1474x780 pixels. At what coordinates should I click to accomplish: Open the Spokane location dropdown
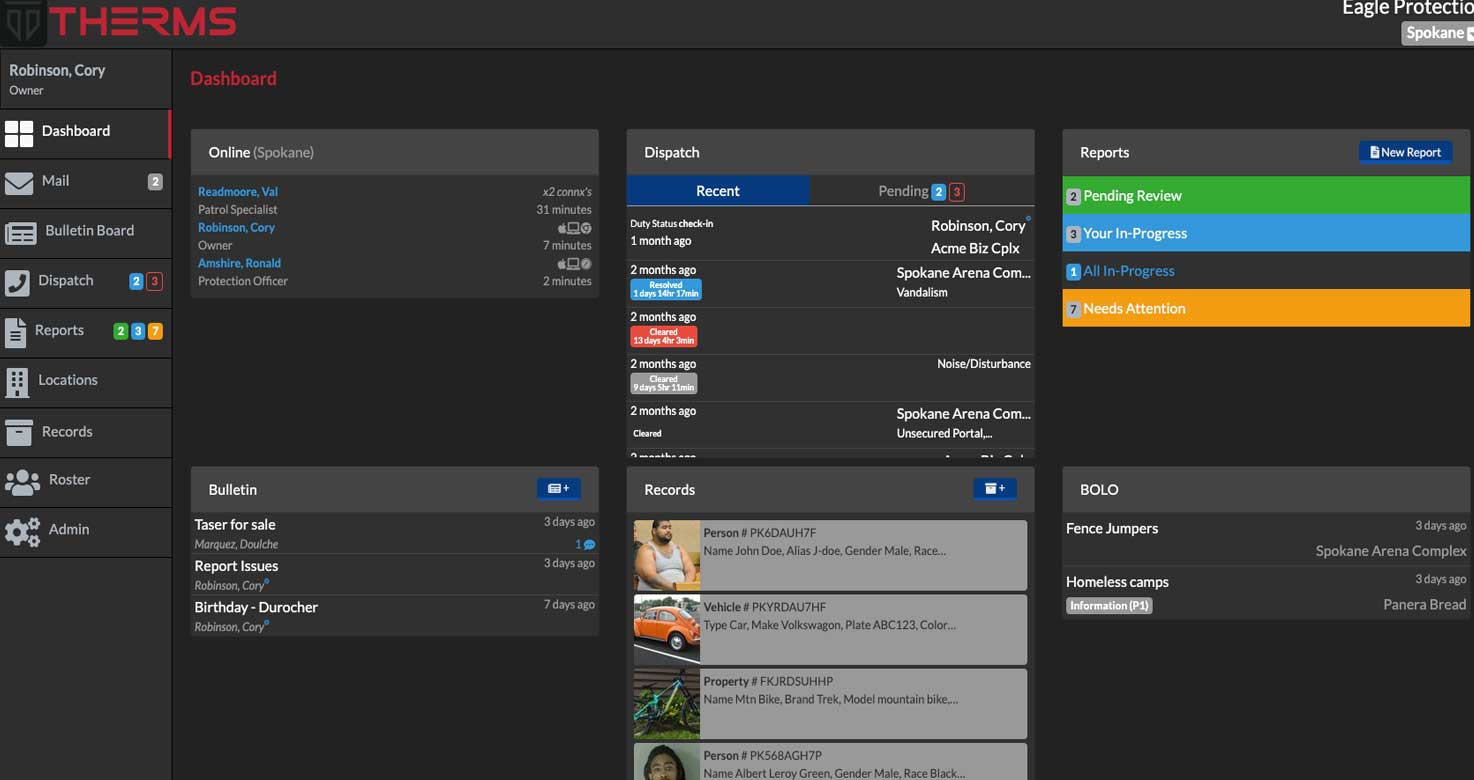(x=1437, y=32)
